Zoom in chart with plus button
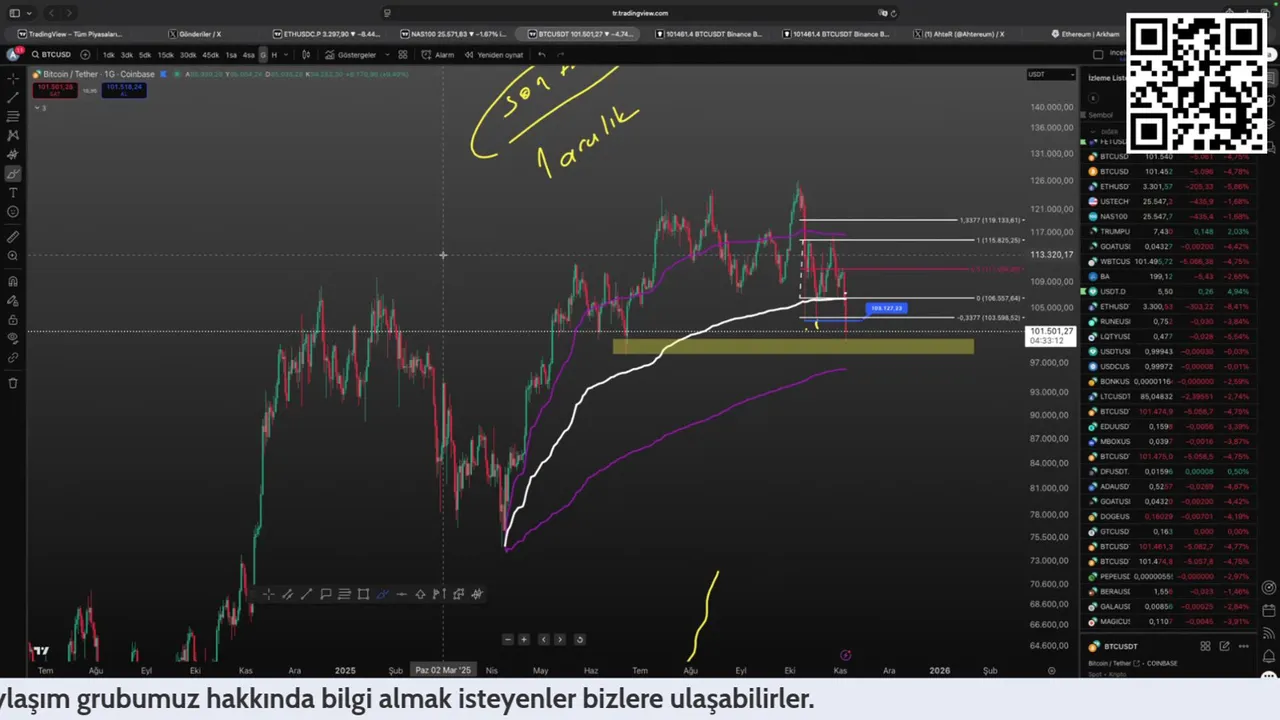This screenshot has width=1280, height=720. 523,639
